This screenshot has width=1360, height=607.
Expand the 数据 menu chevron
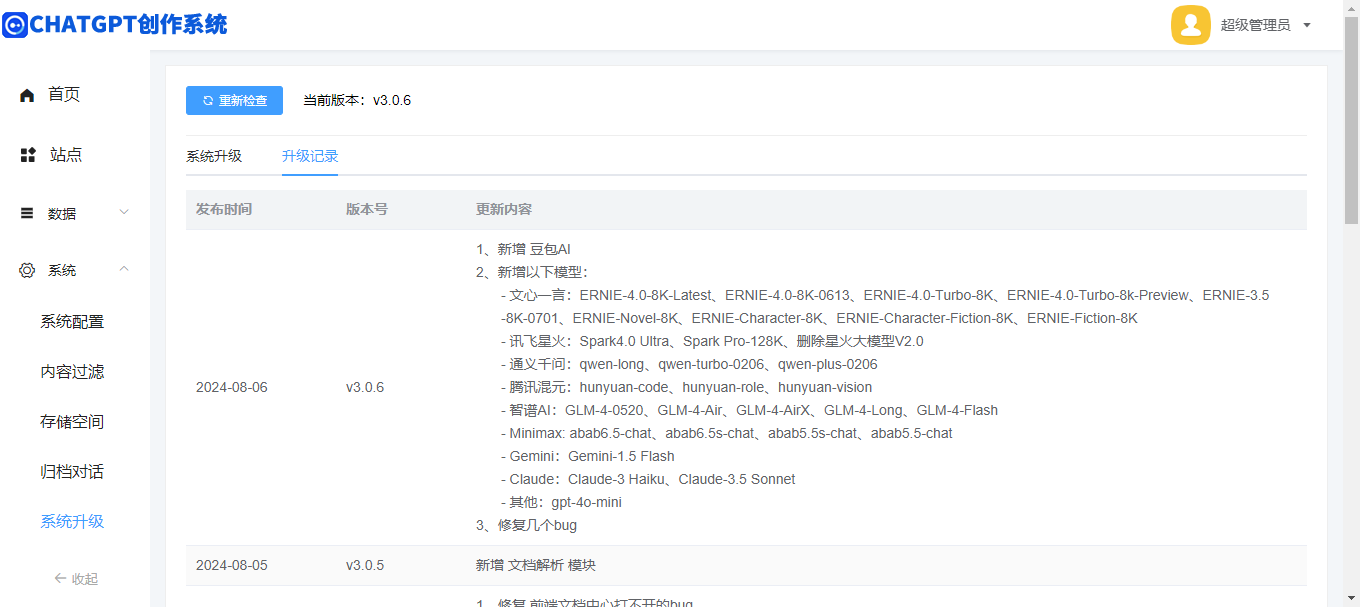[124, 212]
